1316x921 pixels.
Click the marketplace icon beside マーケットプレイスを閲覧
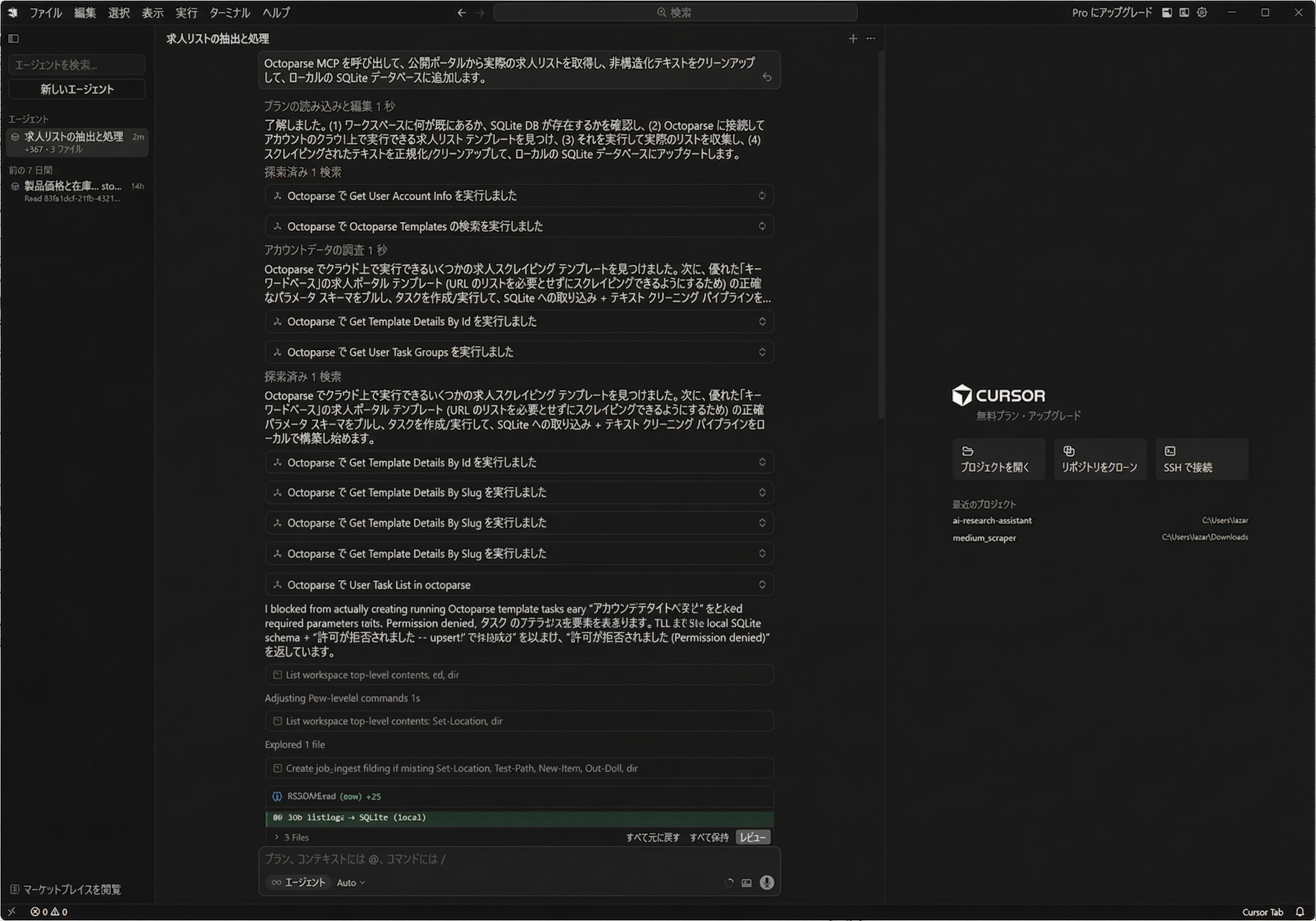pos(15,889)
